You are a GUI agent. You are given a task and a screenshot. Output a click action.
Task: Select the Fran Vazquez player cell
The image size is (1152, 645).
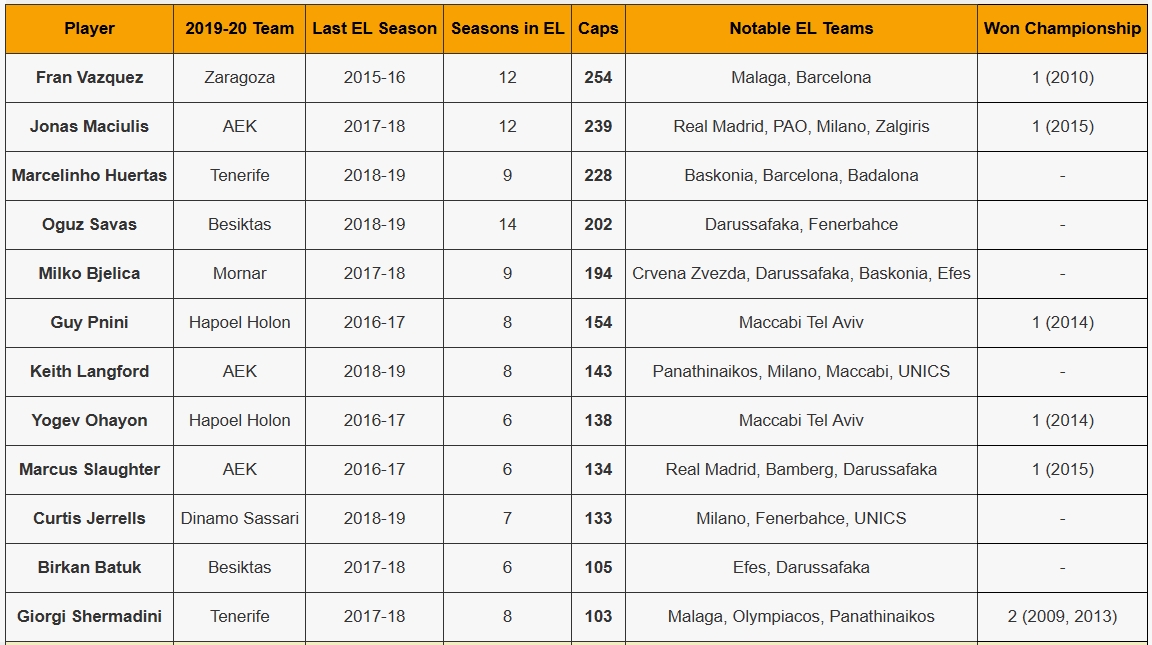click(89, 78)
